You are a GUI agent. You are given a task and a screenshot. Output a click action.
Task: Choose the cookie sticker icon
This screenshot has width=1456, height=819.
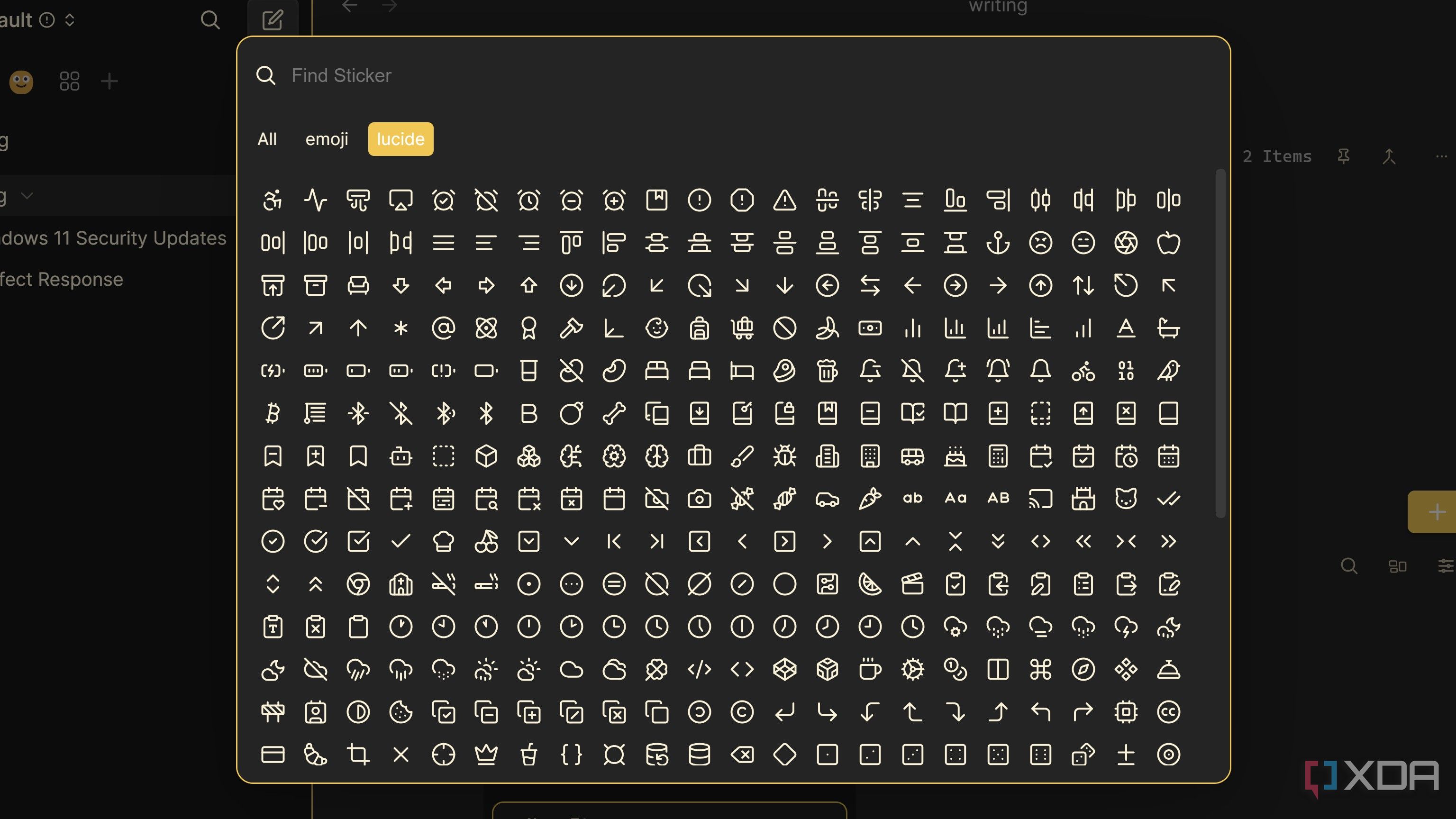(x=401, y=712)
